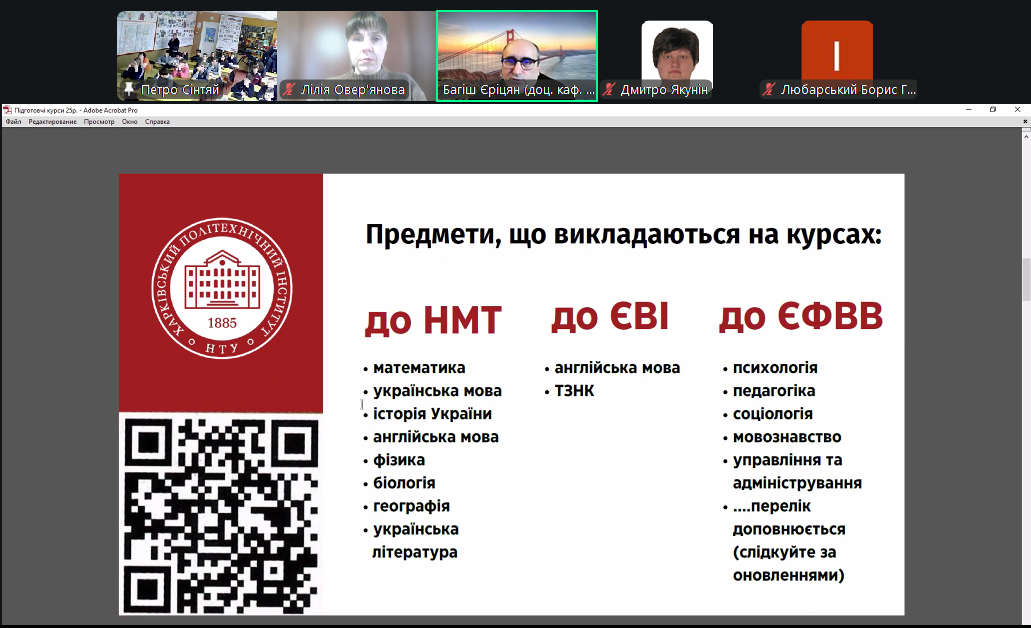
Task: Select Петро Сінтяй video thumbnail
Action: [x=197, y=56]
